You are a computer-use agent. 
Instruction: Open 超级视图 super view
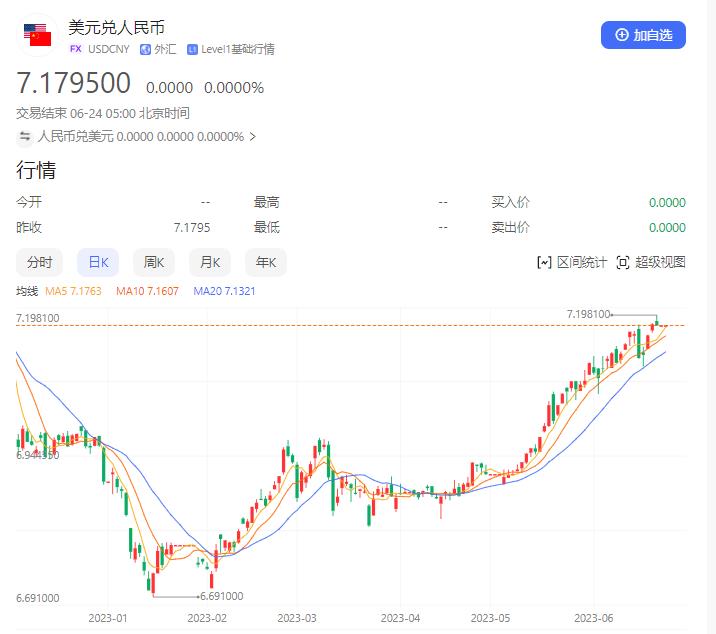(x=651, y=262)
